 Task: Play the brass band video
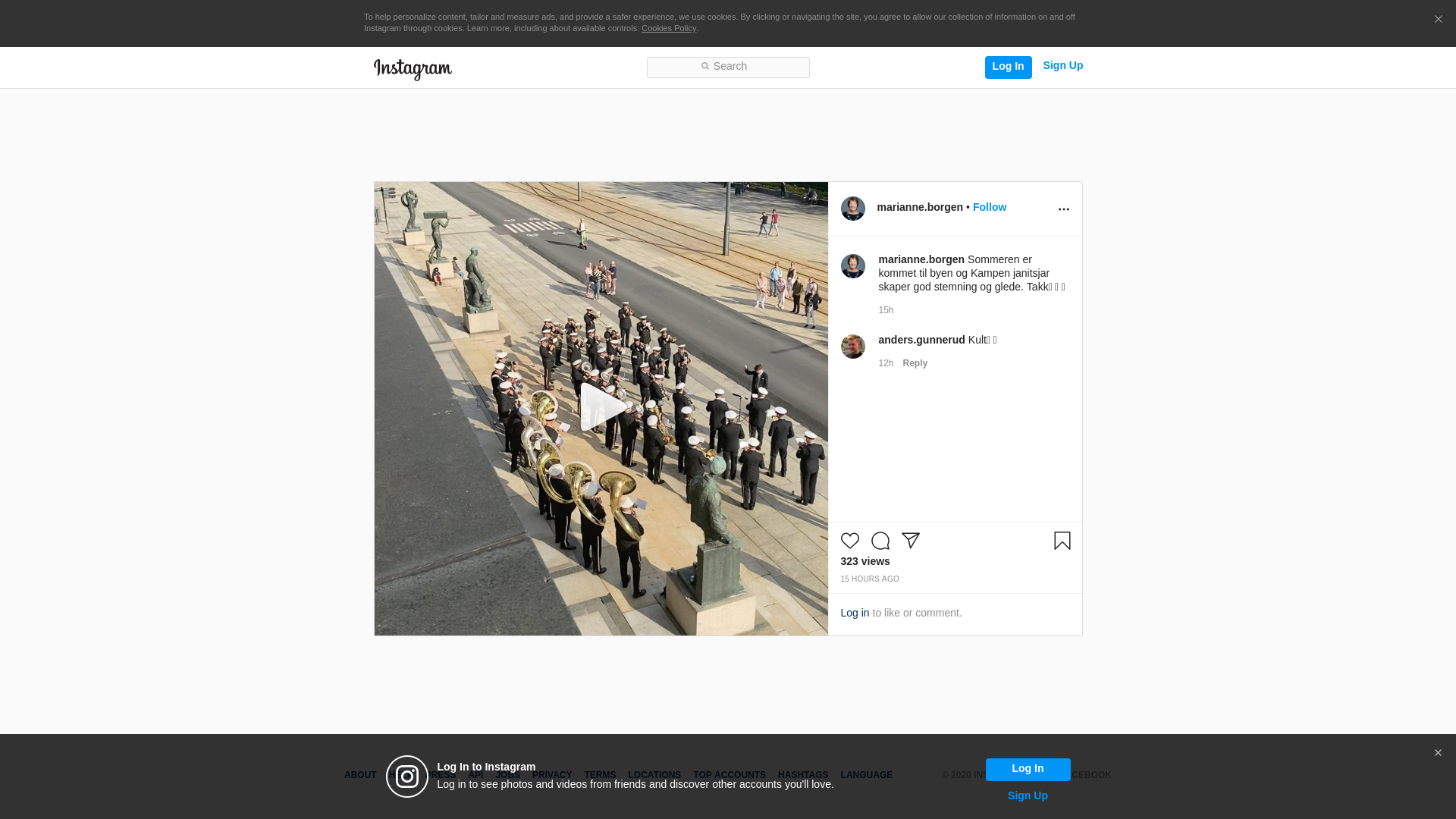(x=602, y=408)
